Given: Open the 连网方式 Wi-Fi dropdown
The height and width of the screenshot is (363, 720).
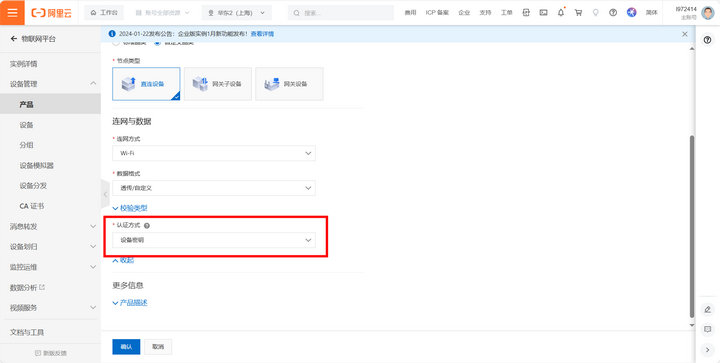Looking at the screenshot, I should coord(214,153).
